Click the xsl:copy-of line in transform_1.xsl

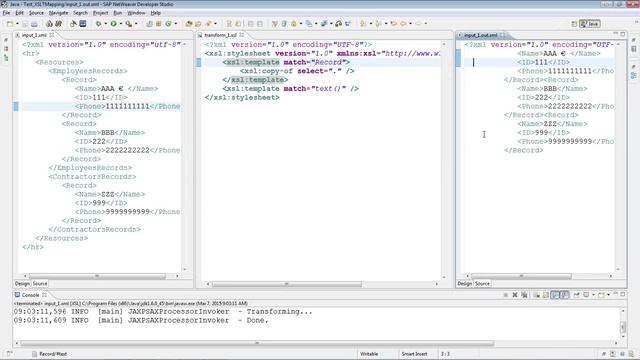click(297, 71)
